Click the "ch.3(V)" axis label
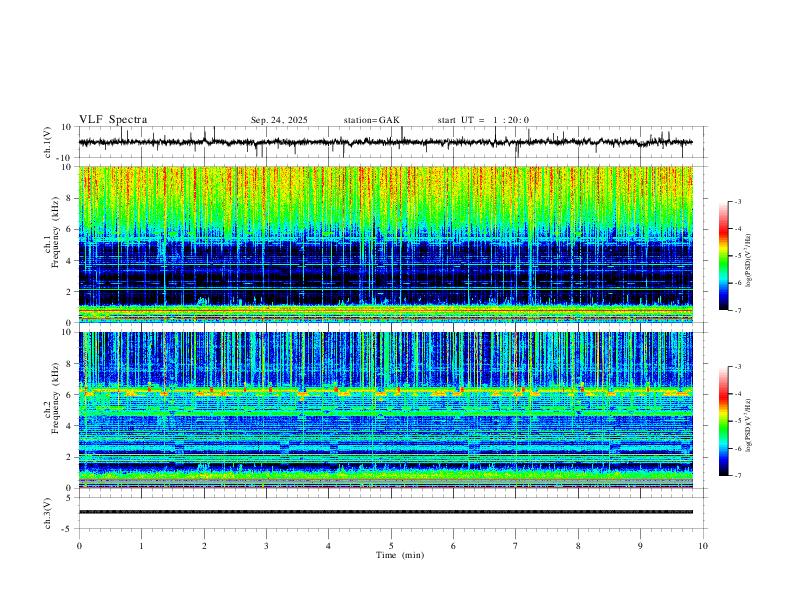The height and width of the screenshot is (612, 792). point(48,513)
